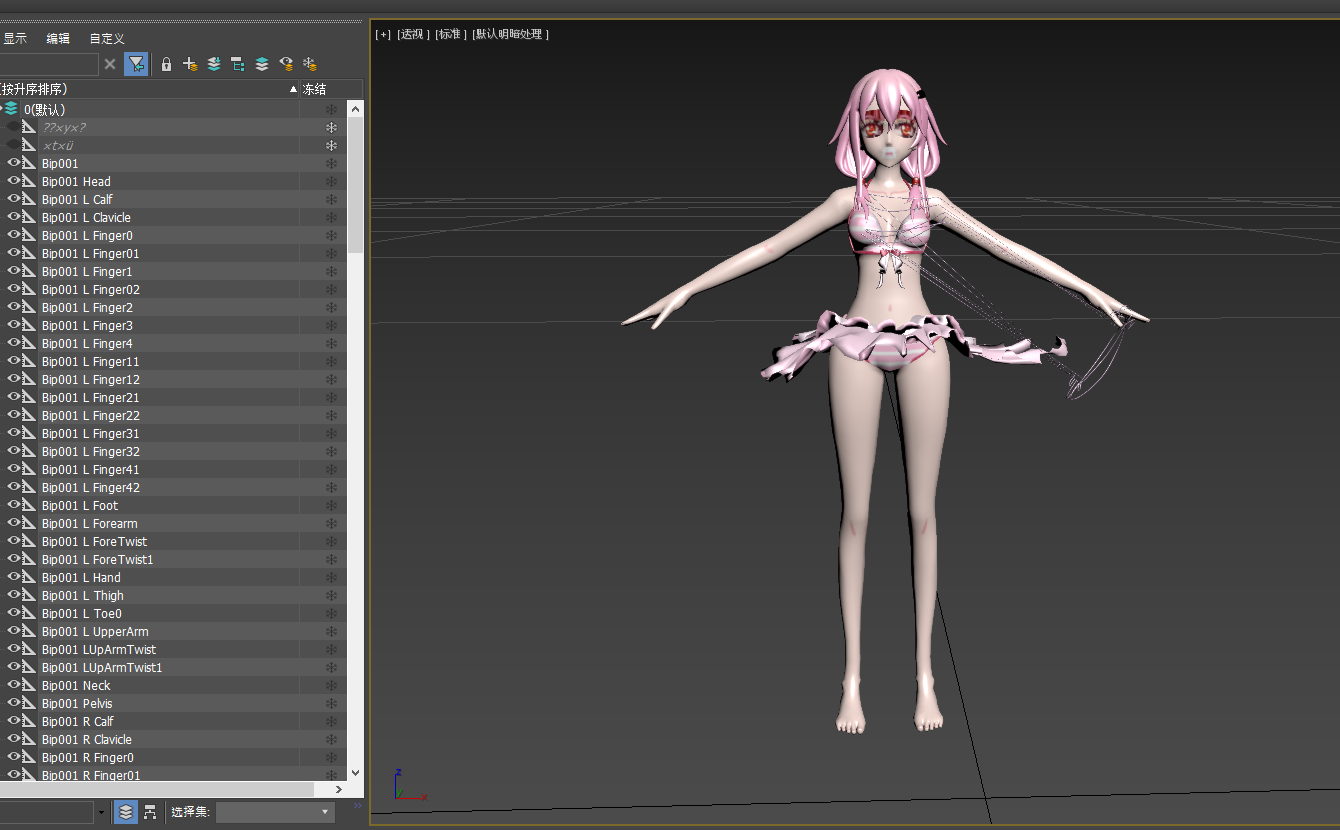
Task: Collapse the 0(默认) default layer
Action: [1, 109]
